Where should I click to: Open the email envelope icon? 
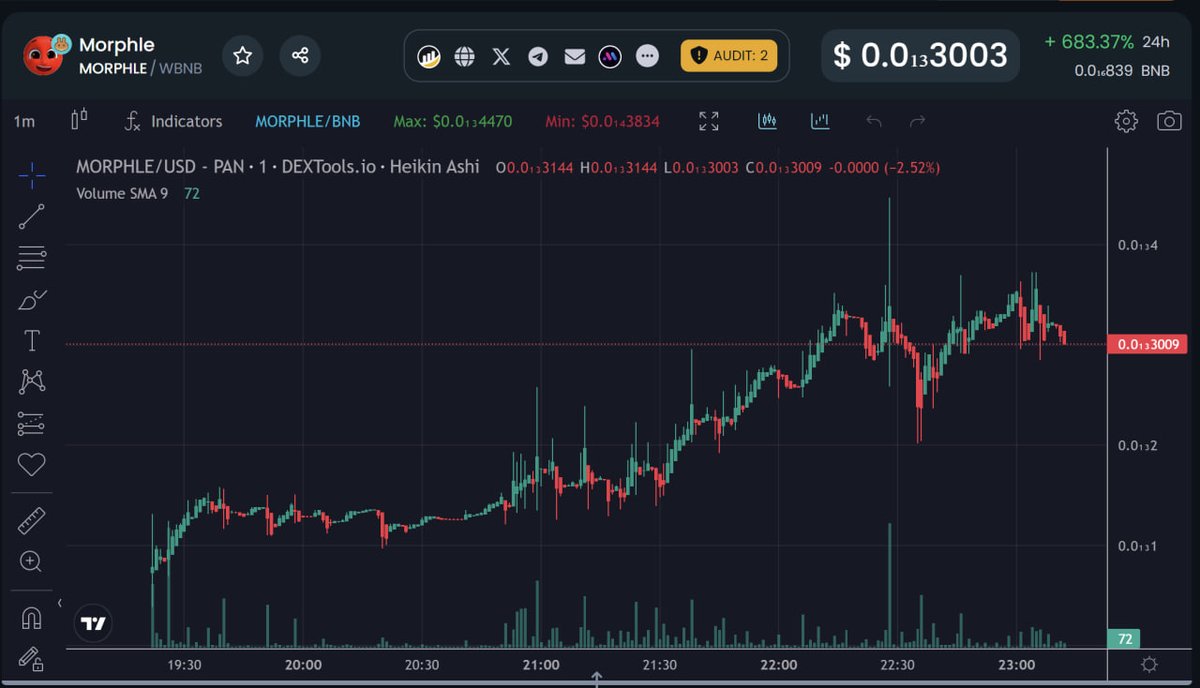pyautogui.click(x=574, y=56)
